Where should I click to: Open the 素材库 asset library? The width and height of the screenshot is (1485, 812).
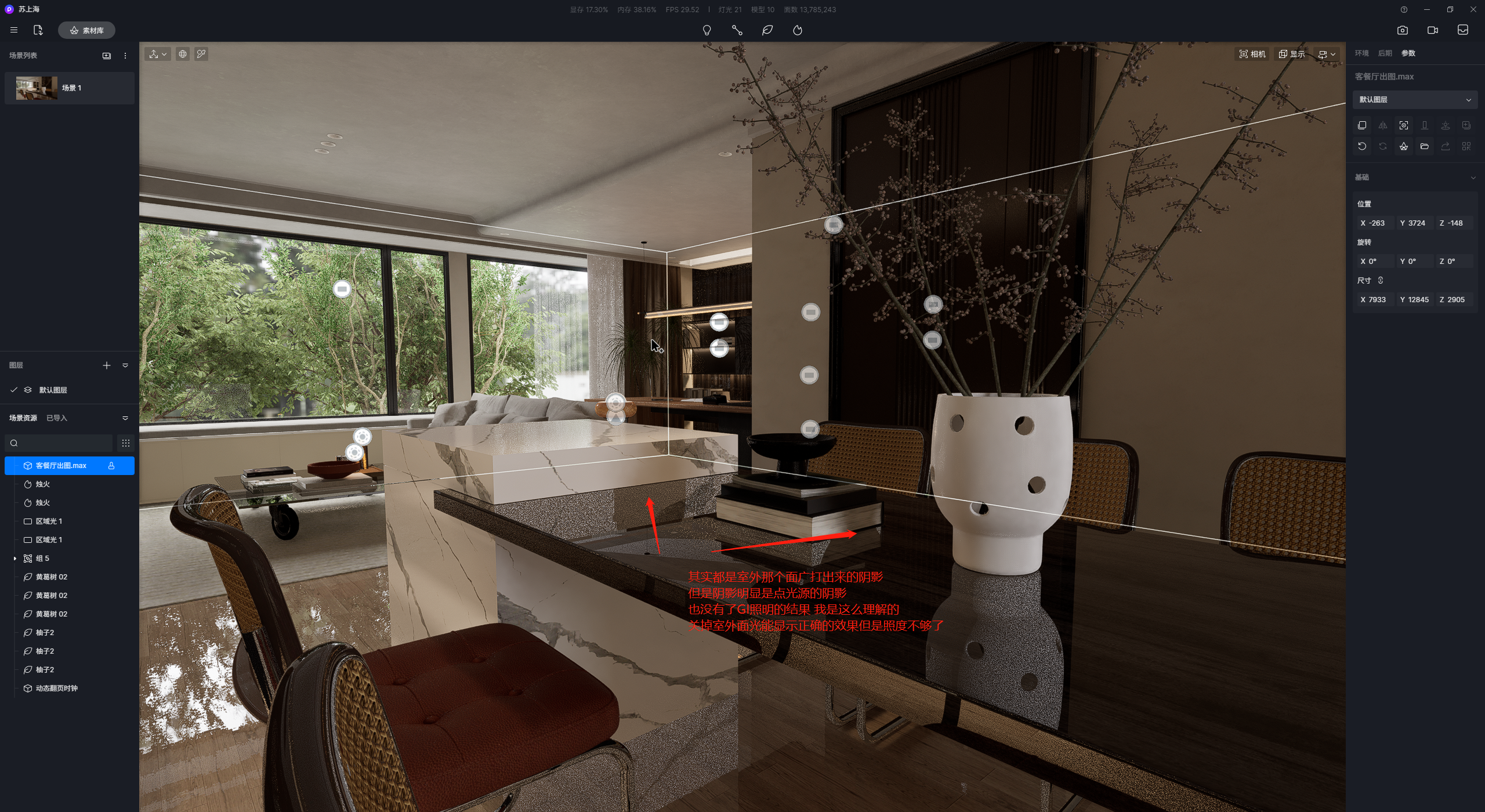tap(86, 30)
